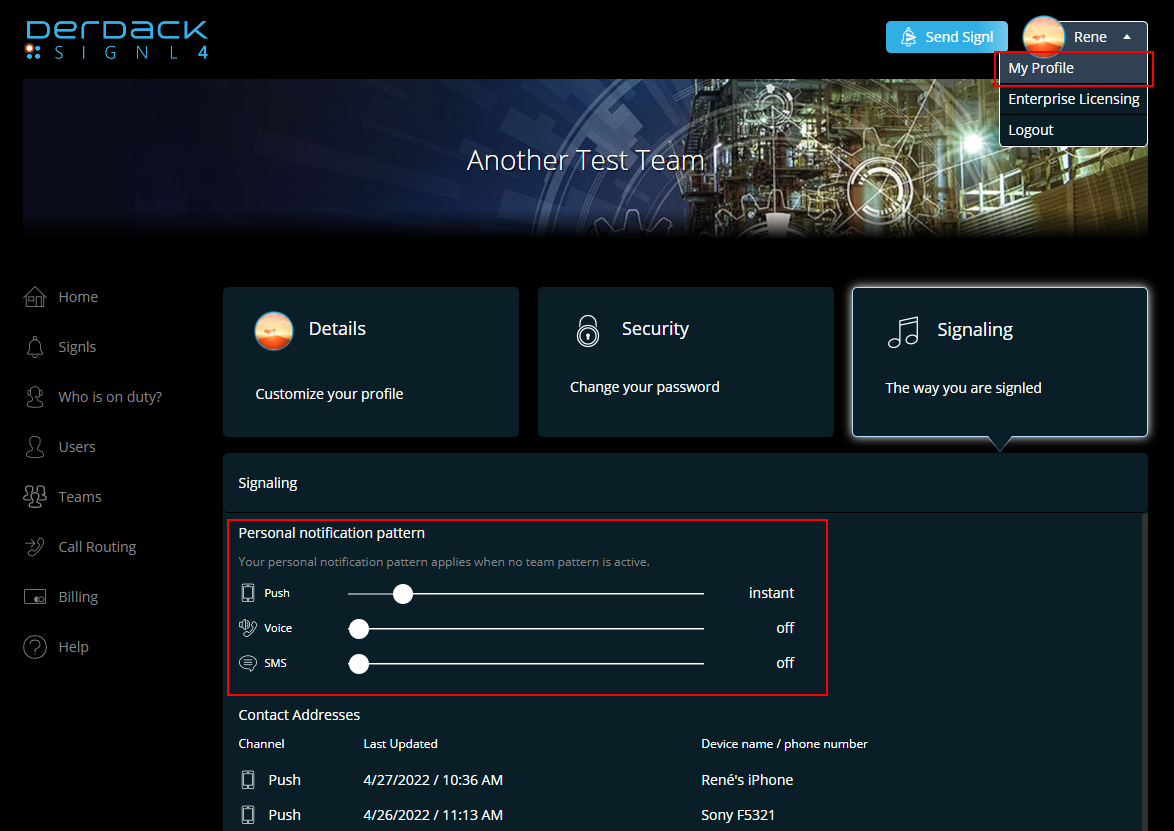Open Help from sidebar
Screen dimensions: 1174x831
click(x=73, y=647)
